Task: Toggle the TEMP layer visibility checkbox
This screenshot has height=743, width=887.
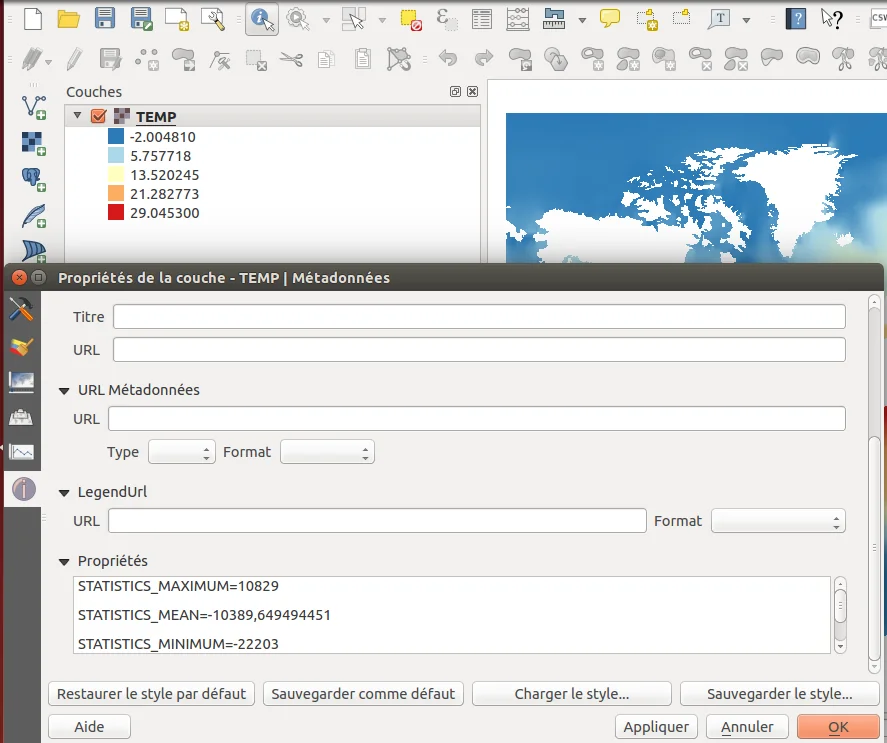Action: click(98, 117)
